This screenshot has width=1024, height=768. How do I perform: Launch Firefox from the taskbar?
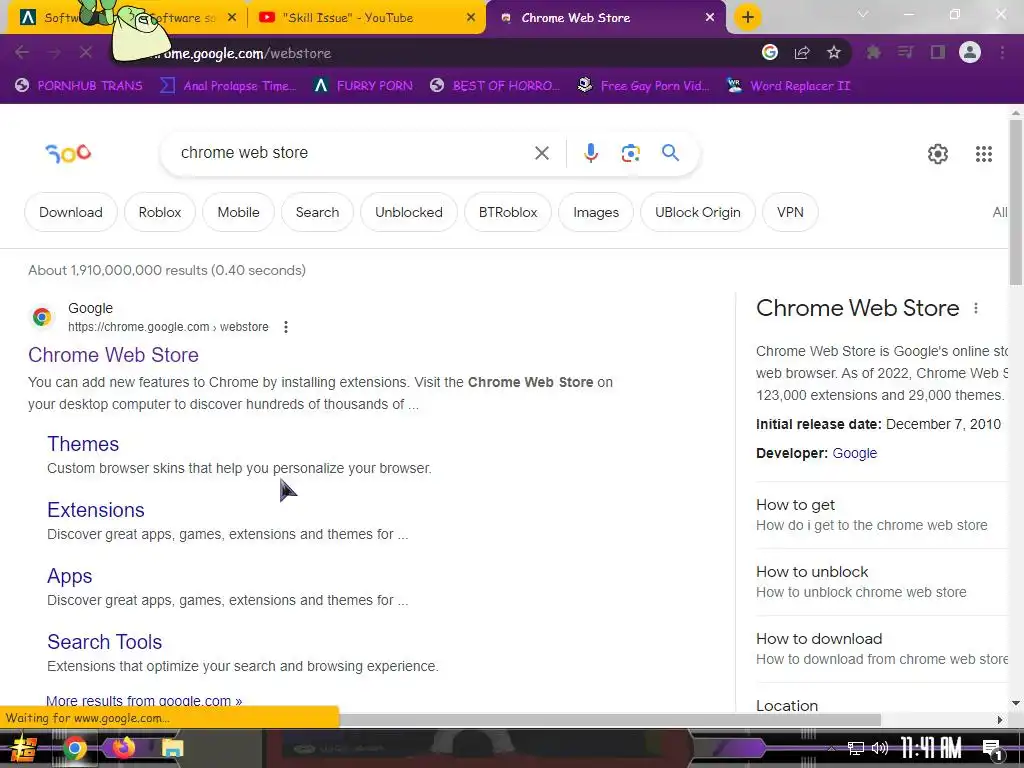coord(123,747)
